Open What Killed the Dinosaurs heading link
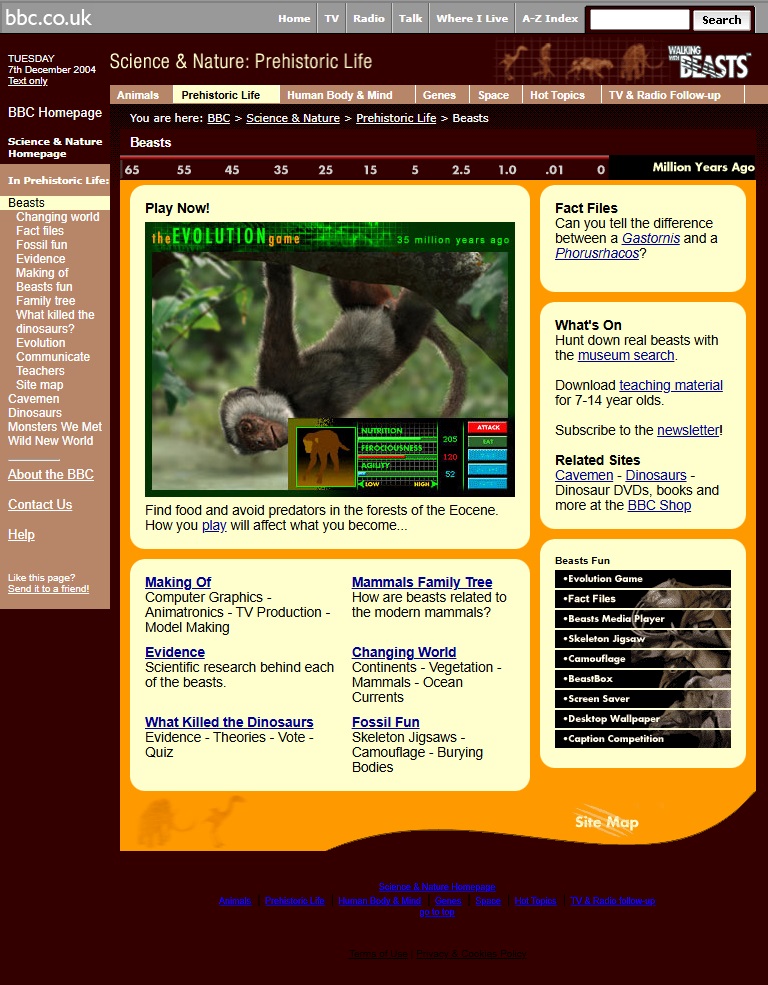Screen dimensions: 768x985 [x=229, y=722]
